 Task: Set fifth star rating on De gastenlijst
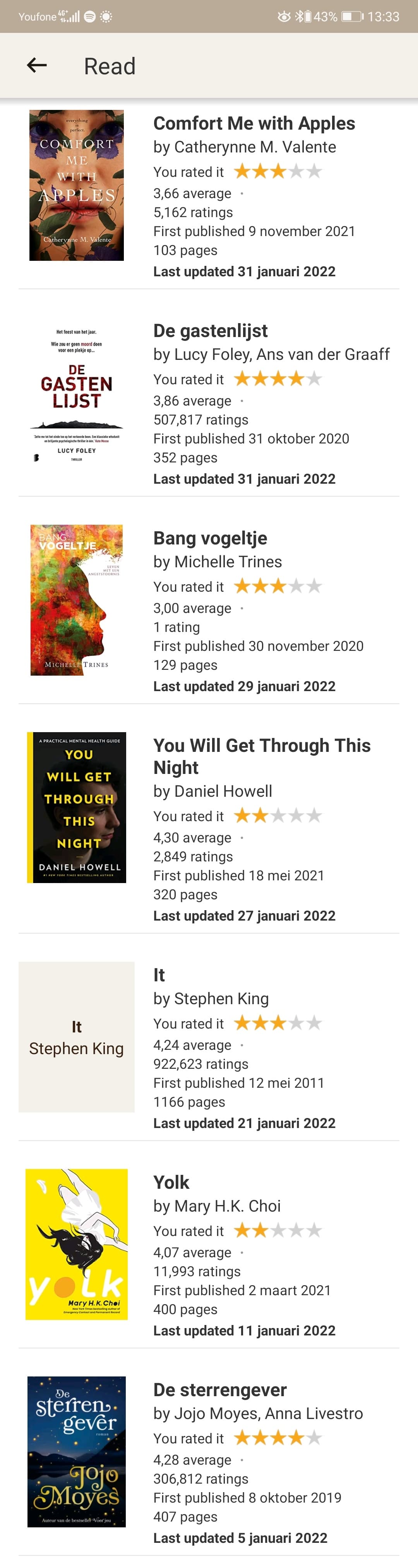(314, 378)
